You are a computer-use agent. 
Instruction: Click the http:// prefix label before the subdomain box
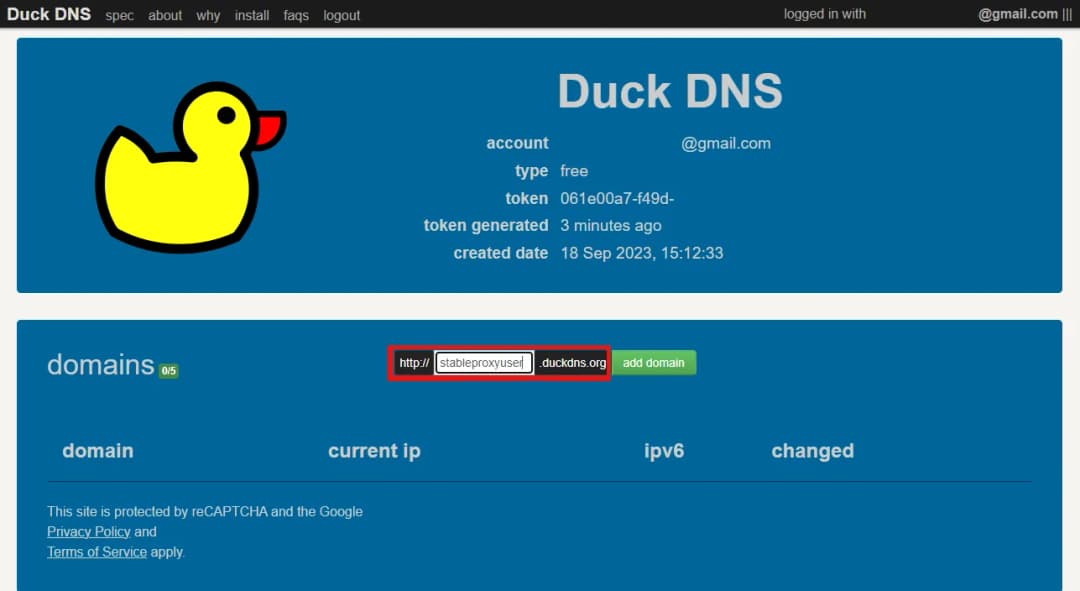413,363
